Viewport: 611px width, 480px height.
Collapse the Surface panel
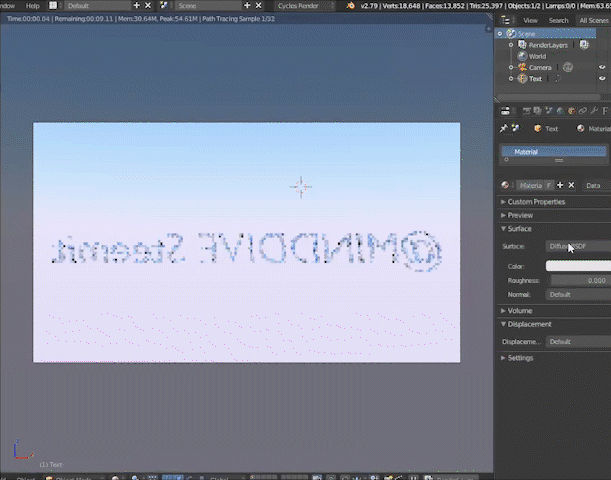click(x=519, y=229)
